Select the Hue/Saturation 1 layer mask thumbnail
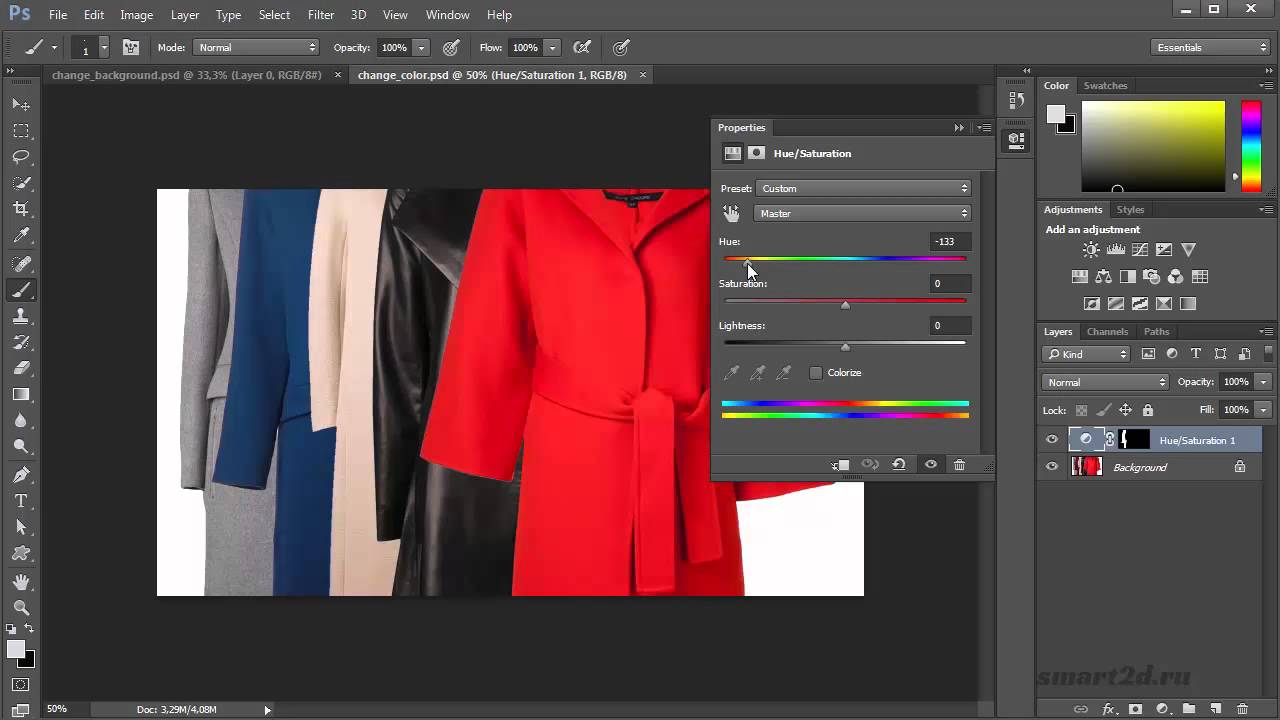The width and height of the screenshot is (1280, 720). click(x=1134, y=440)
